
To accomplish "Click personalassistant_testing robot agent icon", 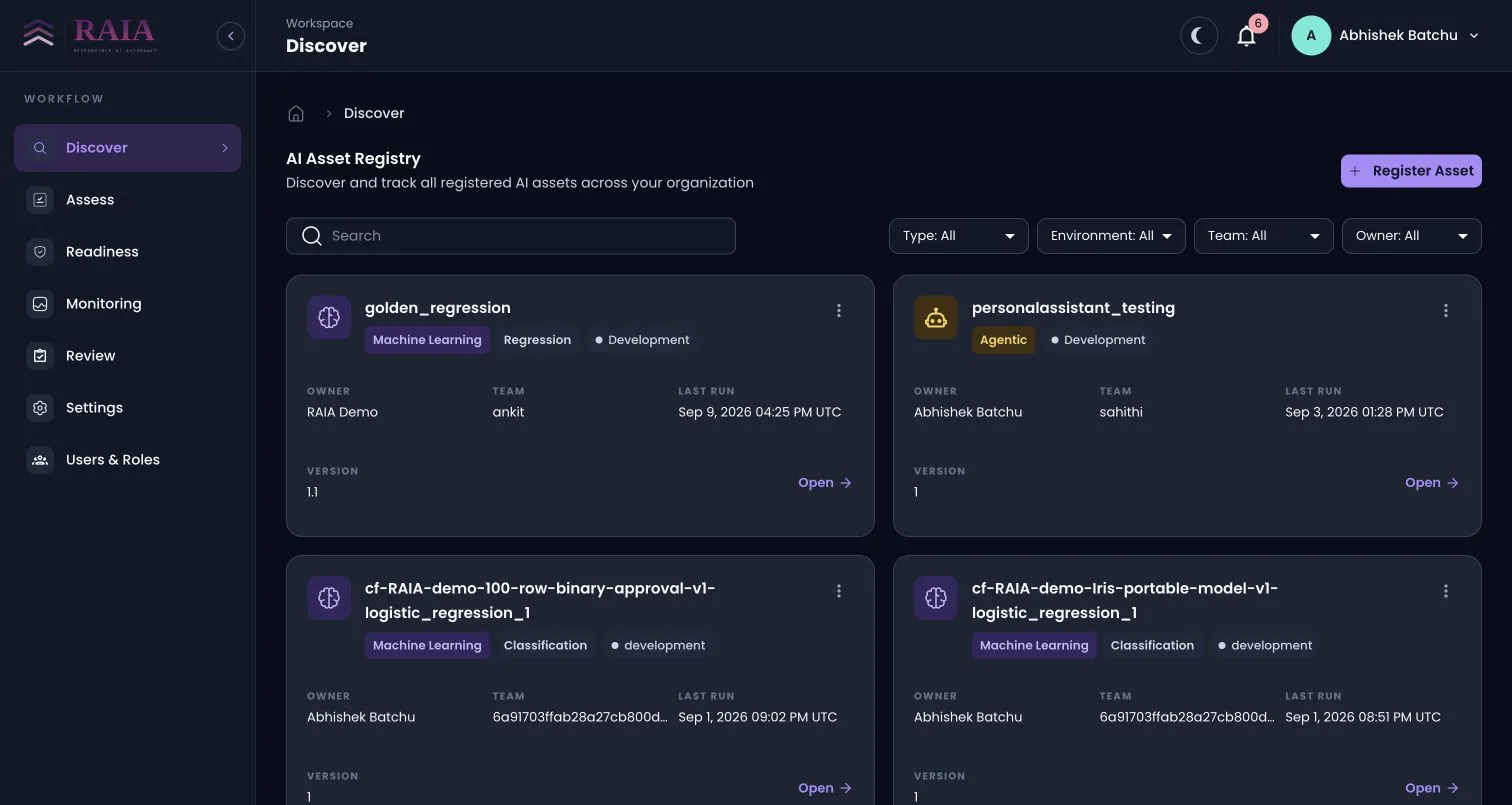I will 936,318.
